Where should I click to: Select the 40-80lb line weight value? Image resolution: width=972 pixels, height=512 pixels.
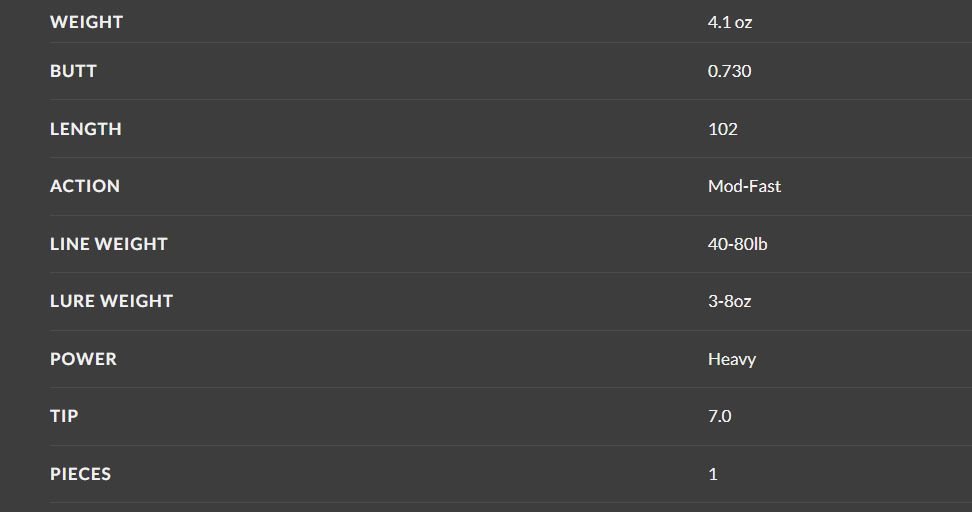tap(737, 244)
